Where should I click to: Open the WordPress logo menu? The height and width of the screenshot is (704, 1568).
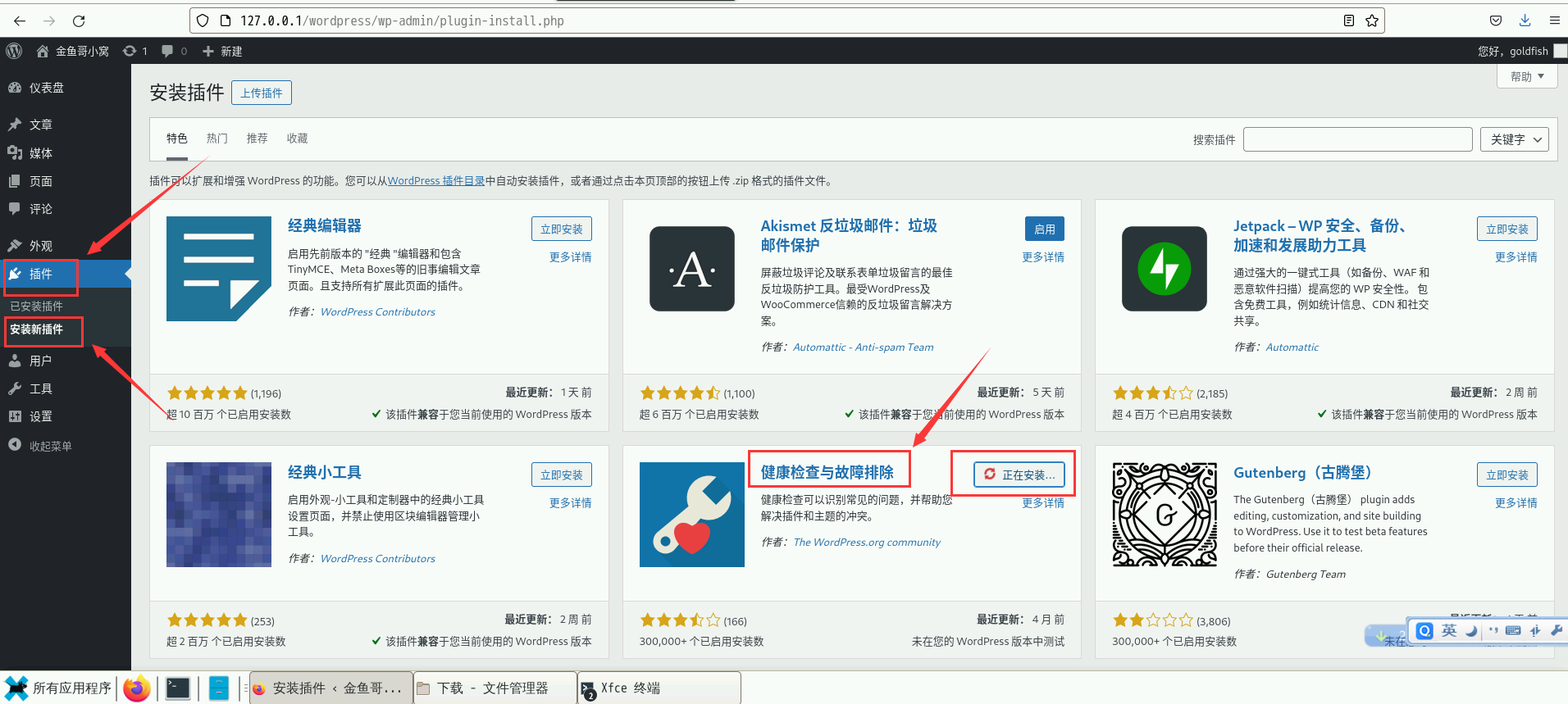pyautogui.click(x=14, y=51)
